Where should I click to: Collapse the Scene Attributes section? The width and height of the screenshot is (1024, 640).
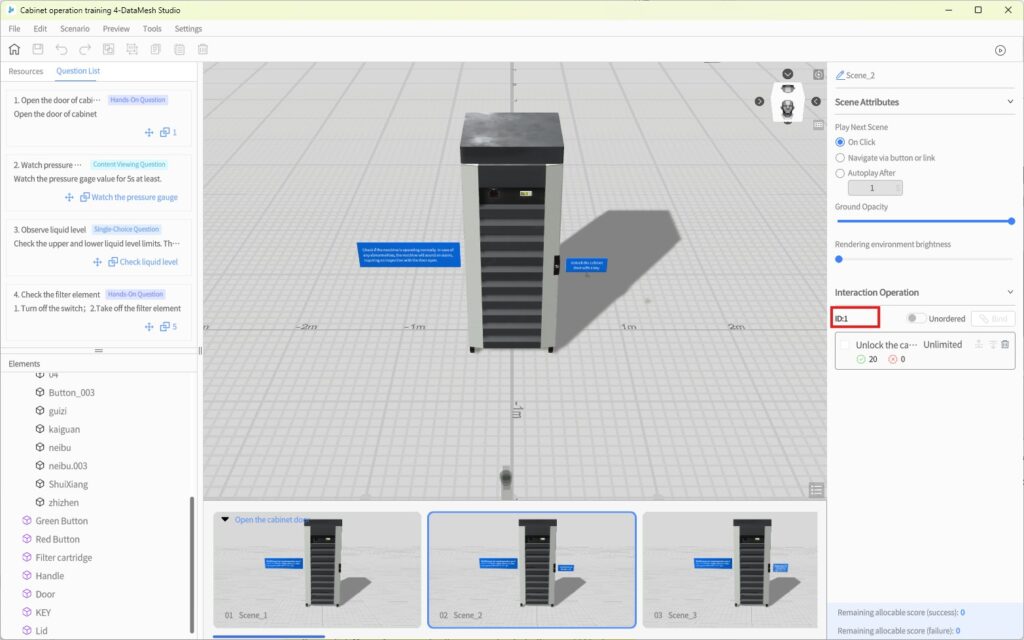click(x=1010, y=102)
